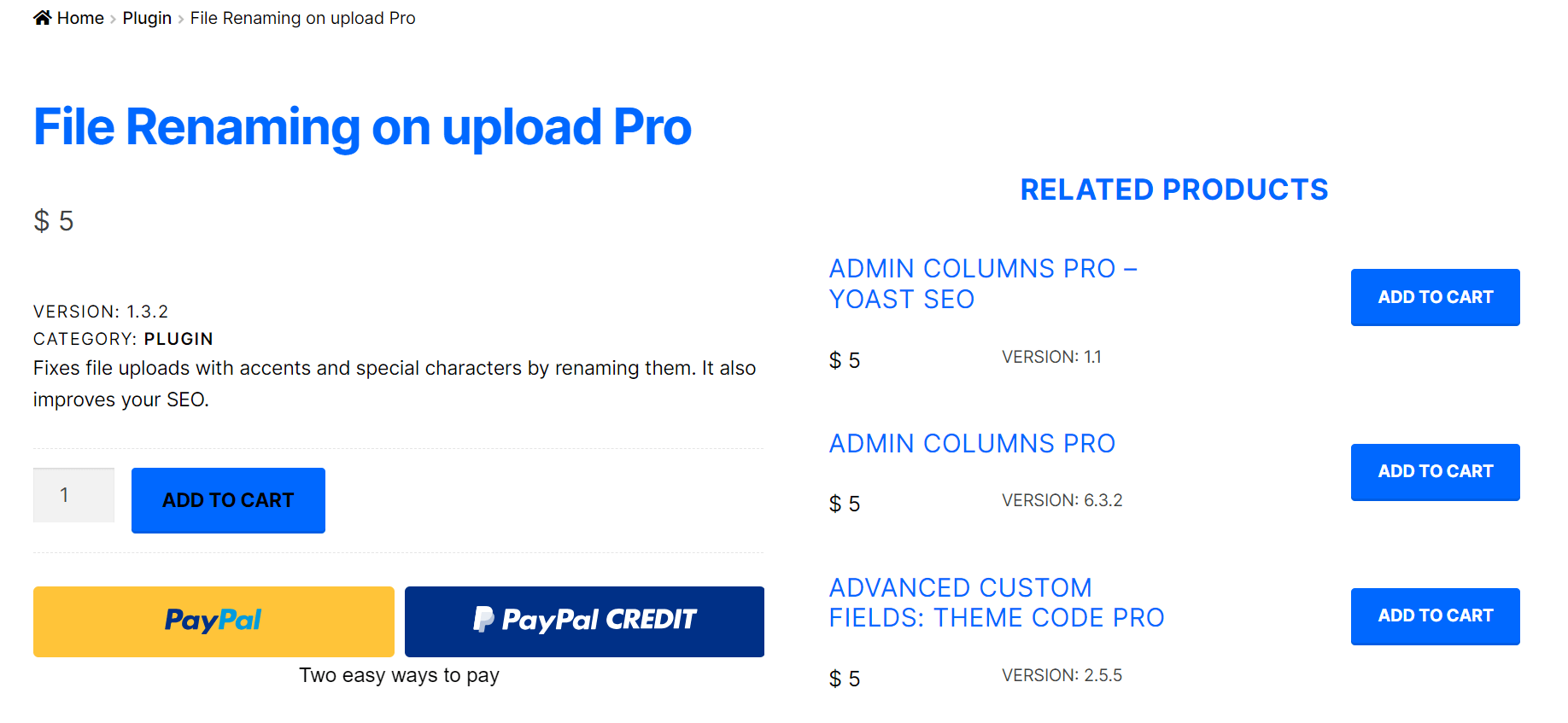Open Admin Columns Pro – Yoast SEO product
Image resolution: width=1568 pixels, height=723 pixels.
pos(983,283)
